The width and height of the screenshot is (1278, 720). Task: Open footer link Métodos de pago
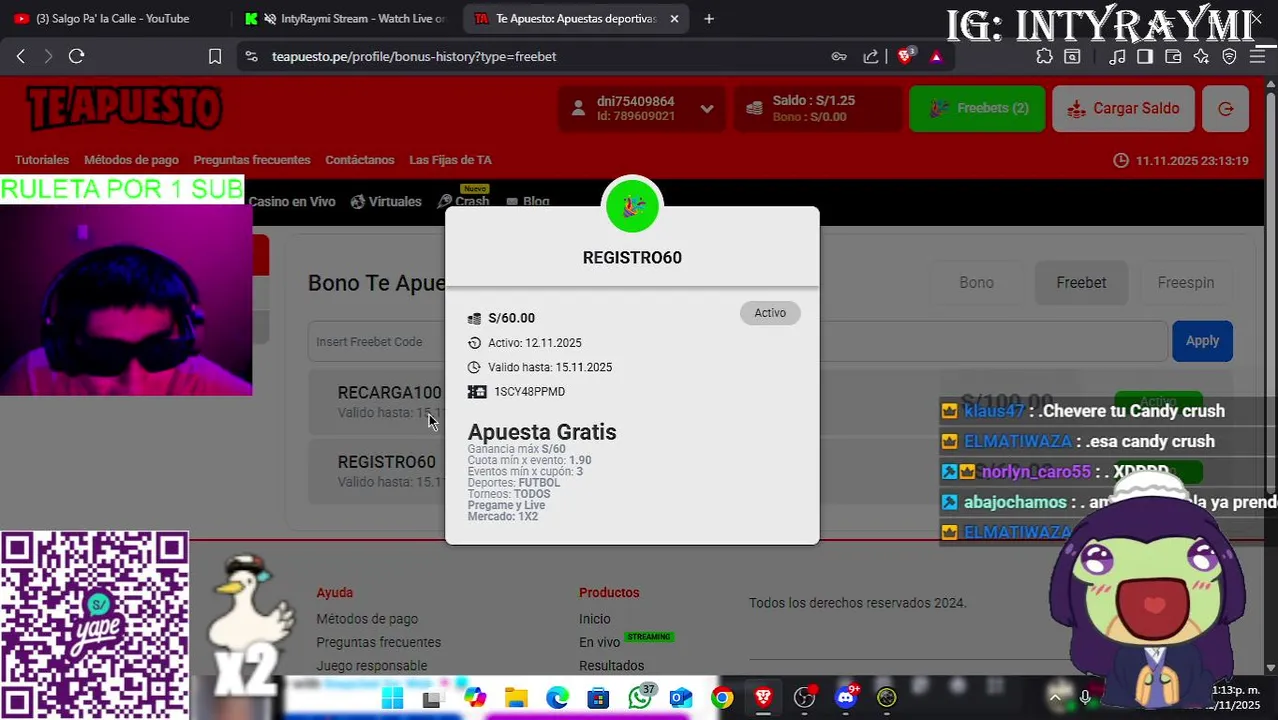click(367, 619)
